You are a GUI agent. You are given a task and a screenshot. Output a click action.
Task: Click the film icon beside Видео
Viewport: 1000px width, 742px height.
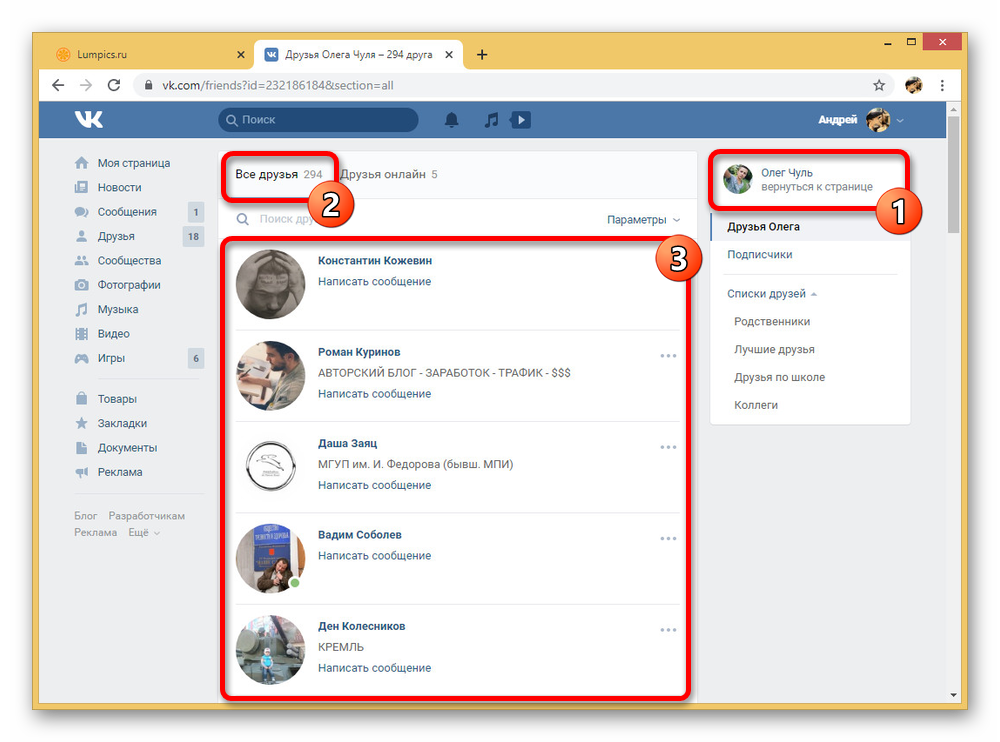pyautogui.click(x=82, y=334)
